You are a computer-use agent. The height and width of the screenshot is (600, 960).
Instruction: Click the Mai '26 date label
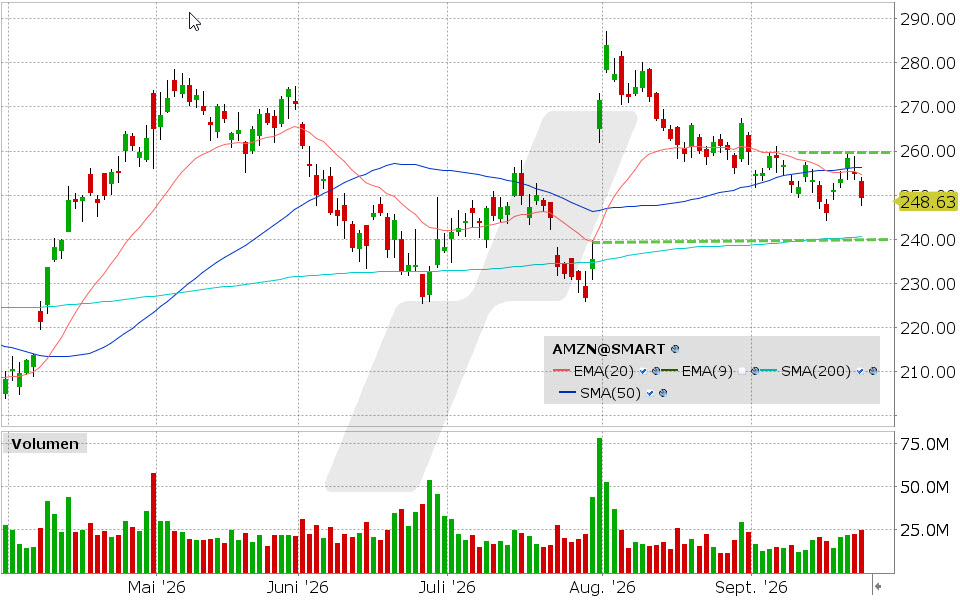coord(156,587)
